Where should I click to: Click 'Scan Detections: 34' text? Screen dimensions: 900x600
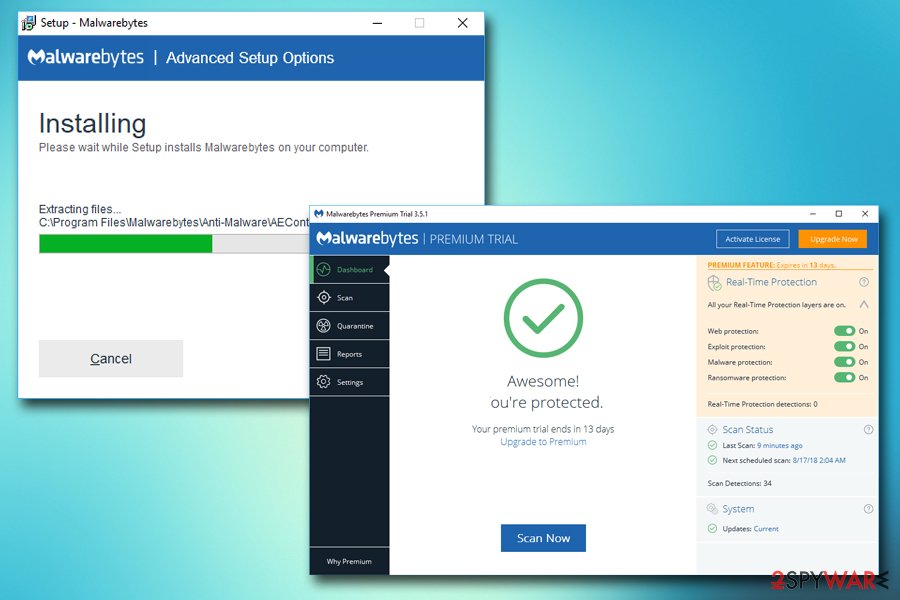(x=739, y=483)
